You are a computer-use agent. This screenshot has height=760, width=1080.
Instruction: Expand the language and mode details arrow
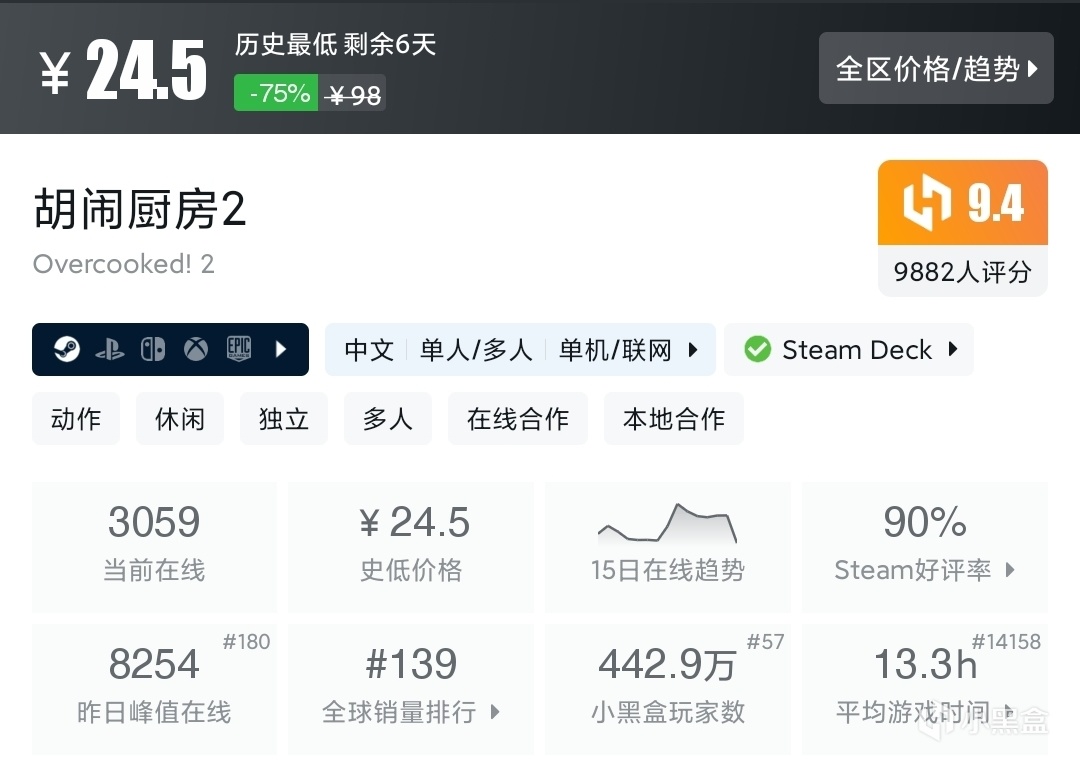pos(693,350)
